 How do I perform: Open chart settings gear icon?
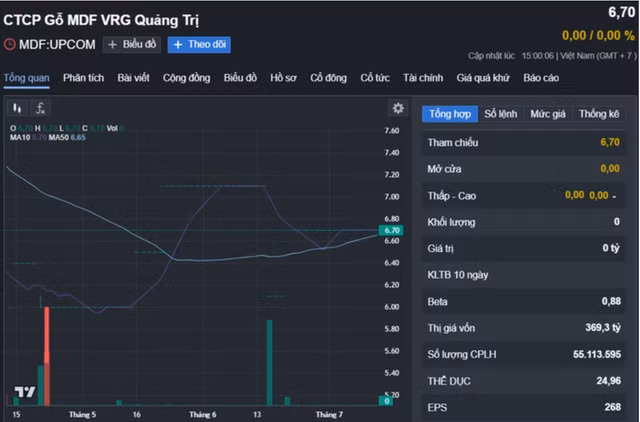point(398,108)
